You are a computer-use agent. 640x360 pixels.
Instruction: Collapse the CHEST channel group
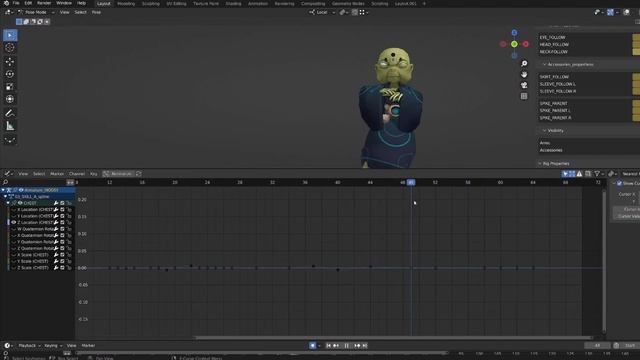[x=8, y=203]
